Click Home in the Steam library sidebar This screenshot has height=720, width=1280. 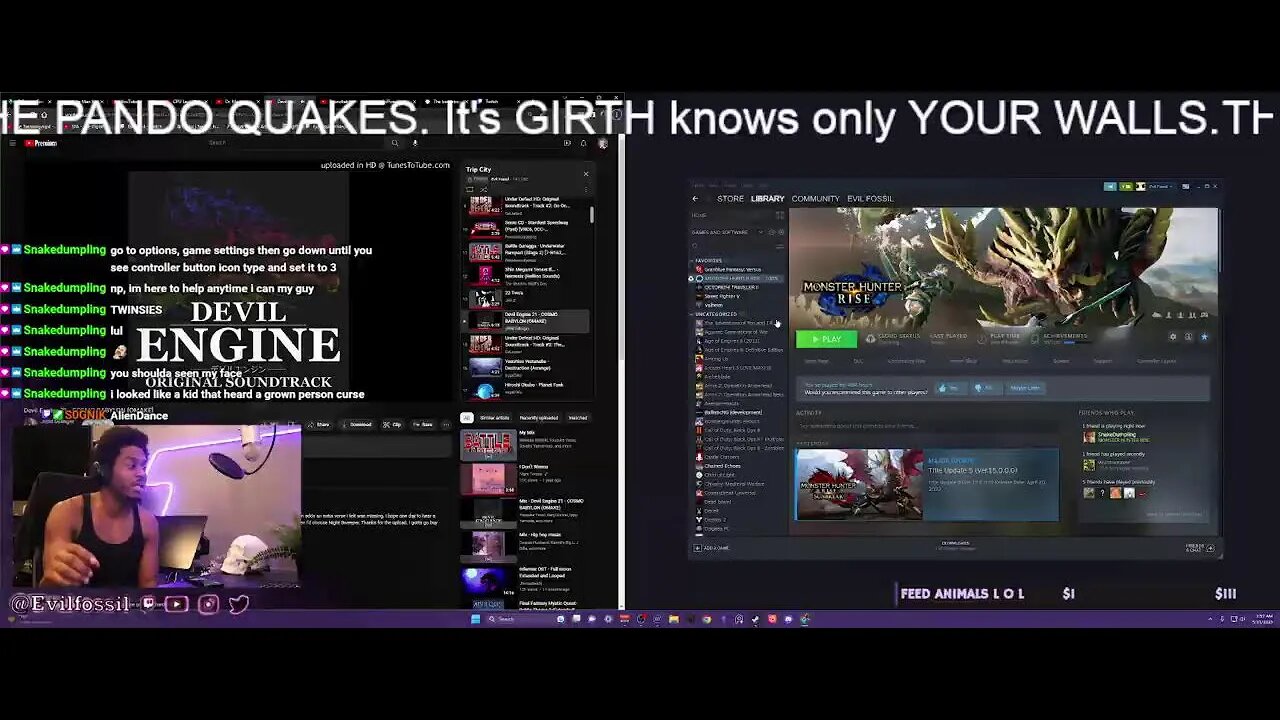click(699, 215)
